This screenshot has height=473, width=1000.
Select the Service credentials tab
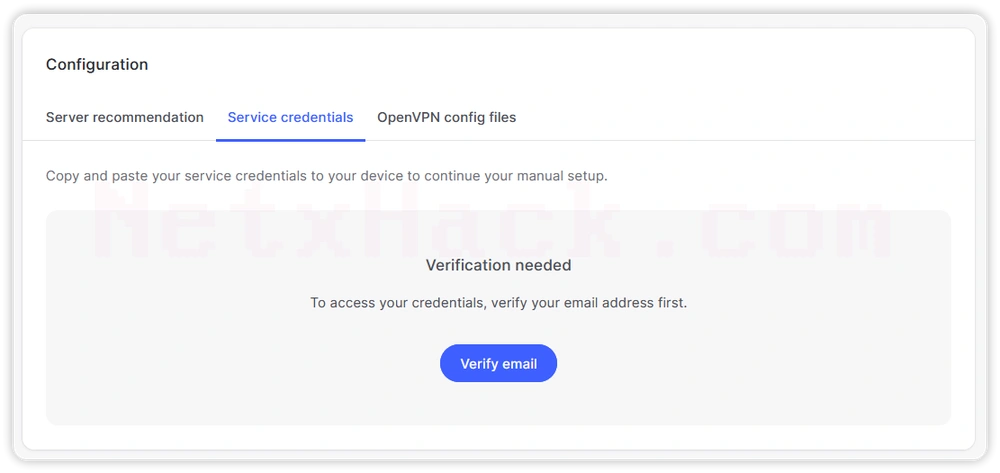[x=290, y=117]
